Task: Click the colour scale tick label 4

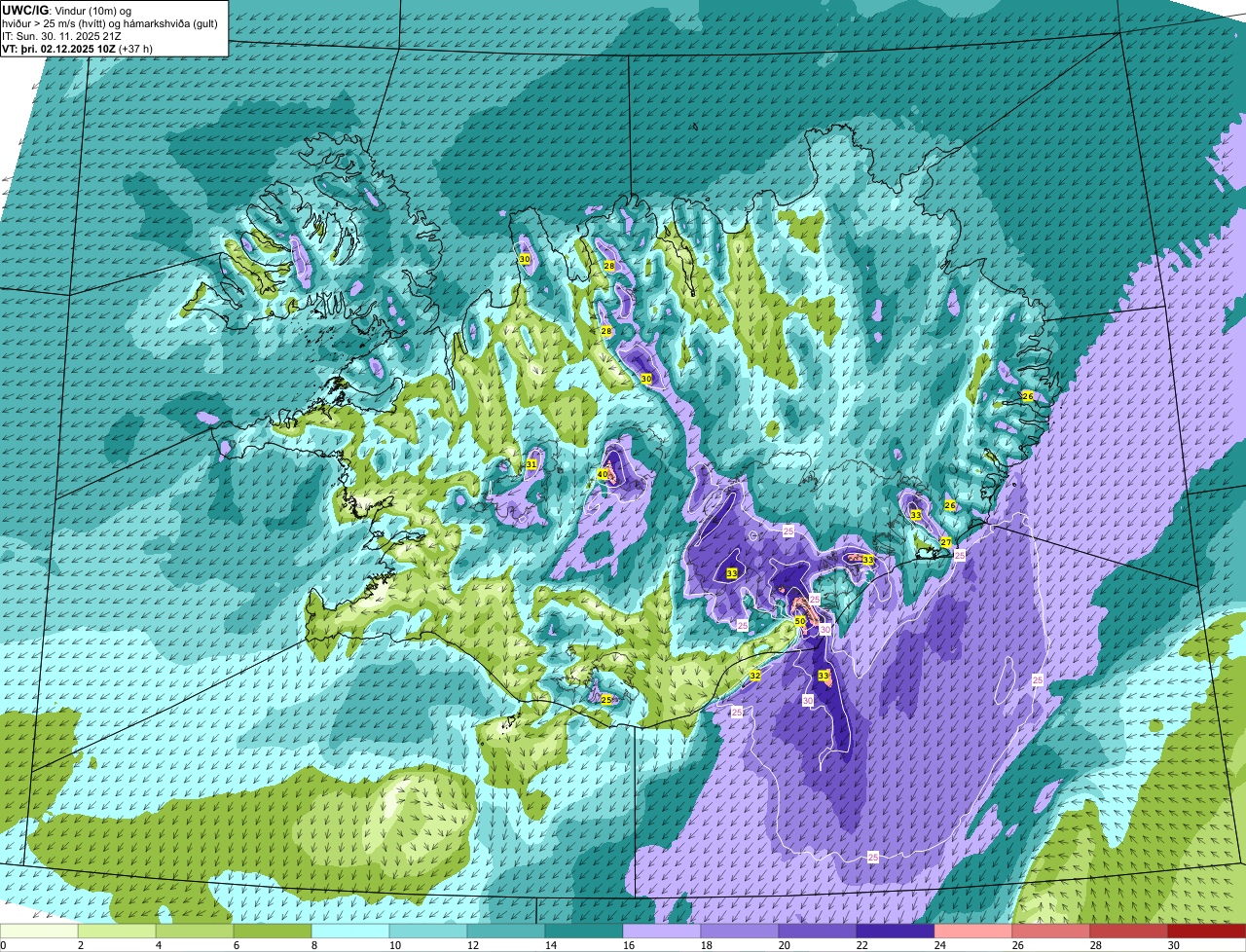Action: (158, 945)
